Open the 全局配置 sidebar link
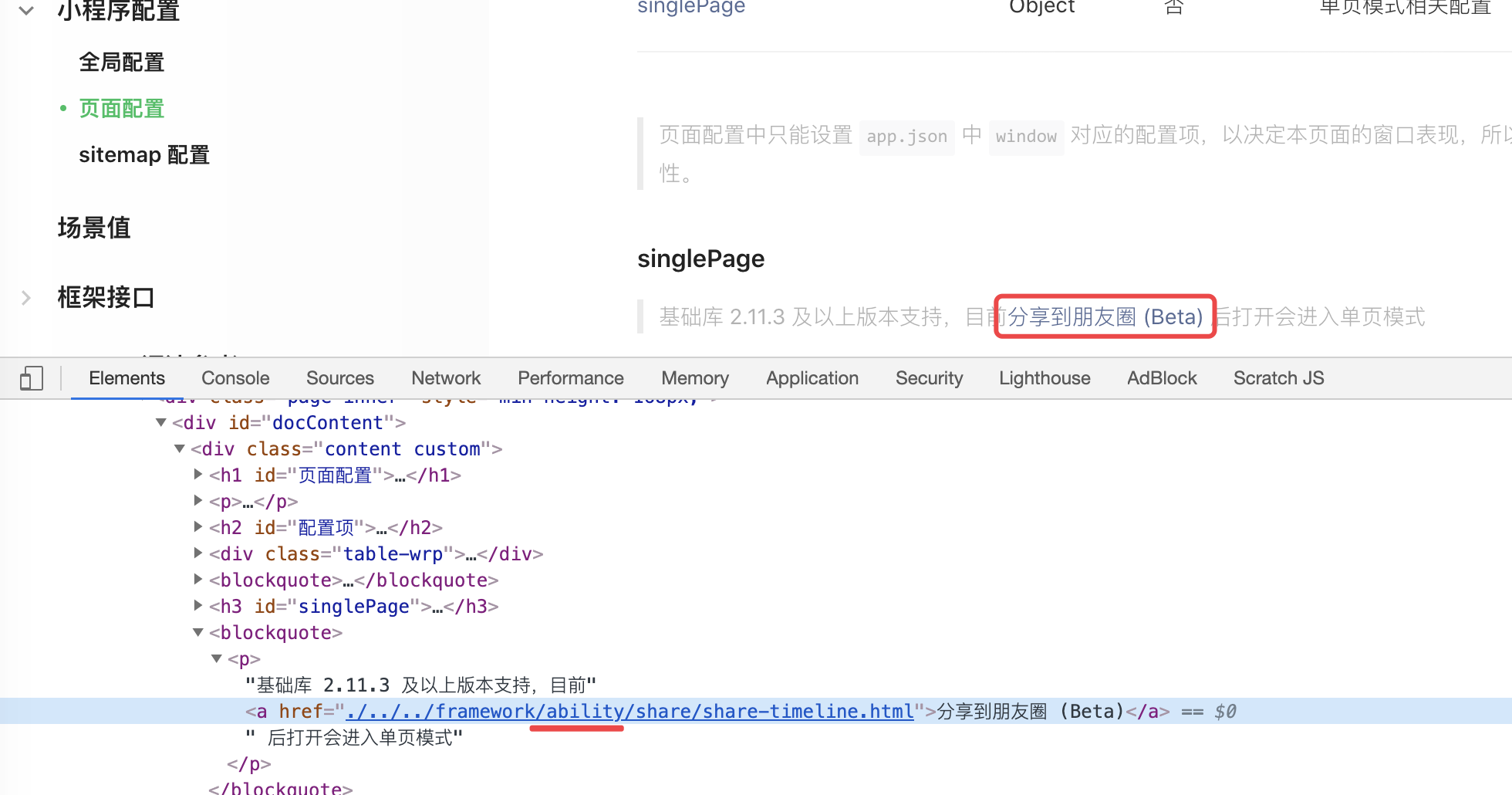Image resolution: width=1512 pixels, height=795 pixels. pos(122,63)
